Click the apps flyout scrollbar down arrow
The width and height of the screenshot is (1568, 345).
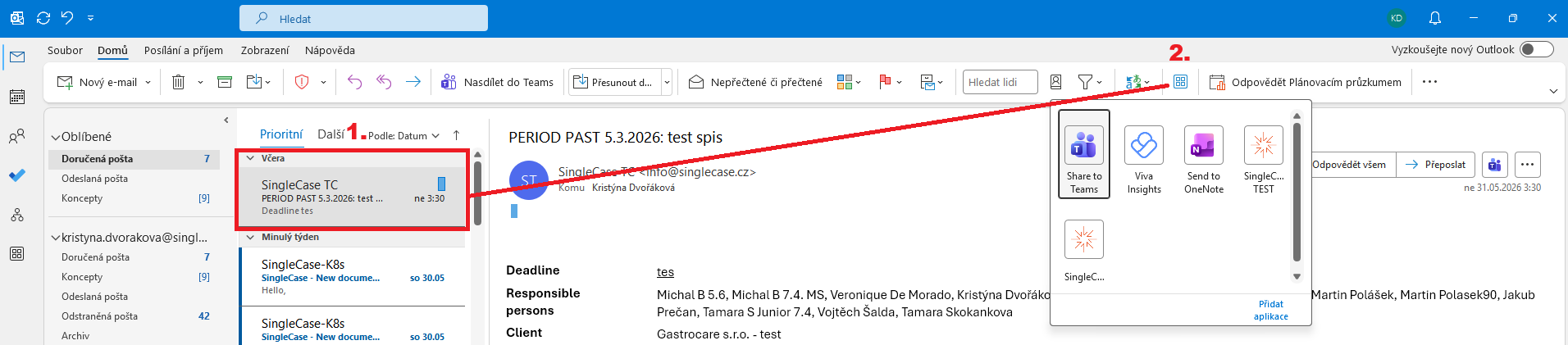(x=1297, y=277)
